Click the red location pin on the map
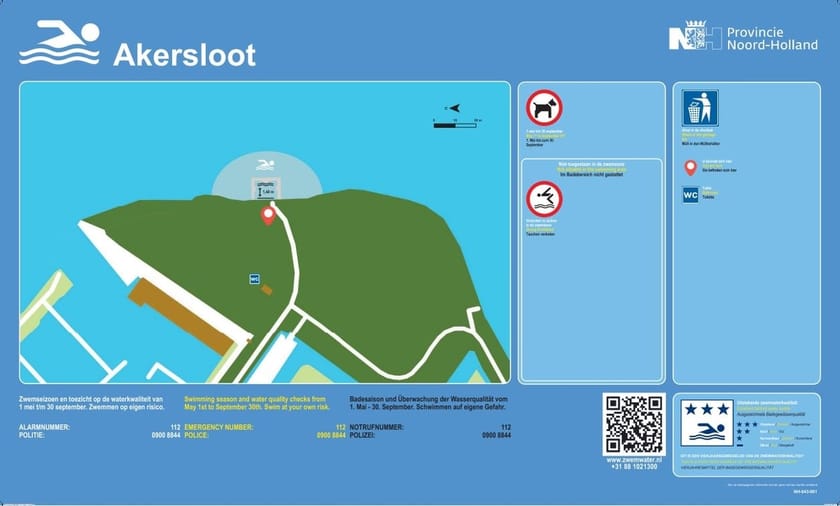Image resolution: width=840 pixels, height=506 pixels. coord(268,216)
